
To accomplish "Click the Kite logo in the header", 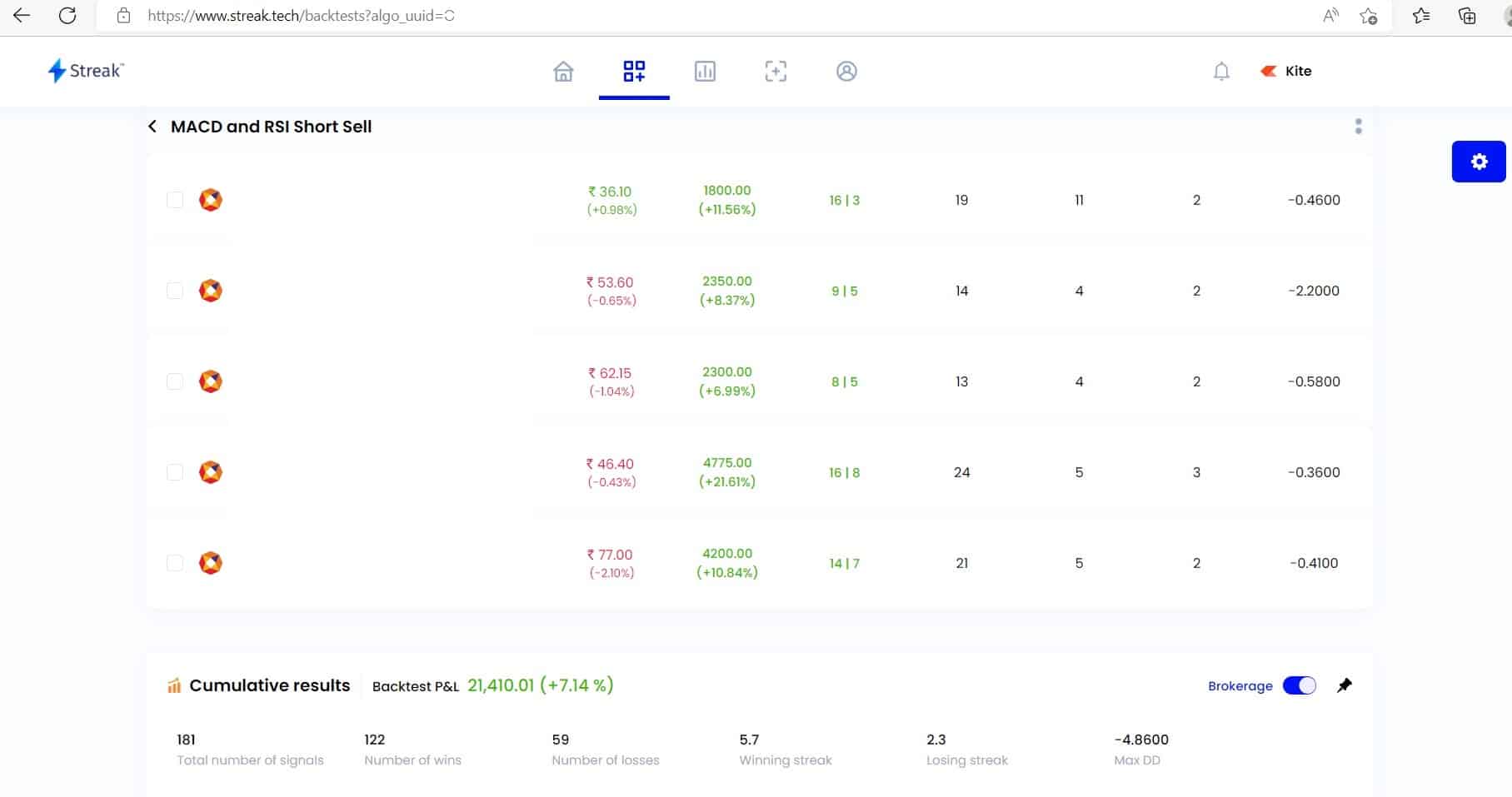I will click(x=1269, y=71).
